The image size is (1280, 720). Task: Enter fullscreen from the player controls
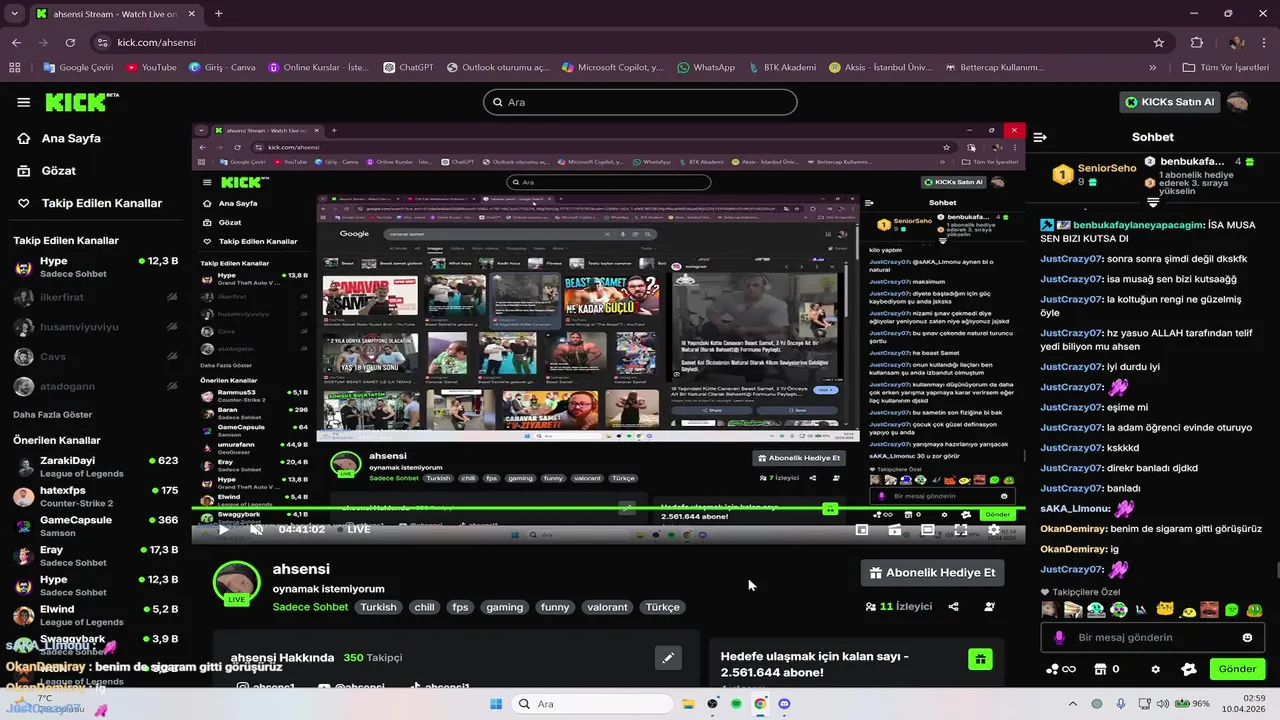[961, 530]
